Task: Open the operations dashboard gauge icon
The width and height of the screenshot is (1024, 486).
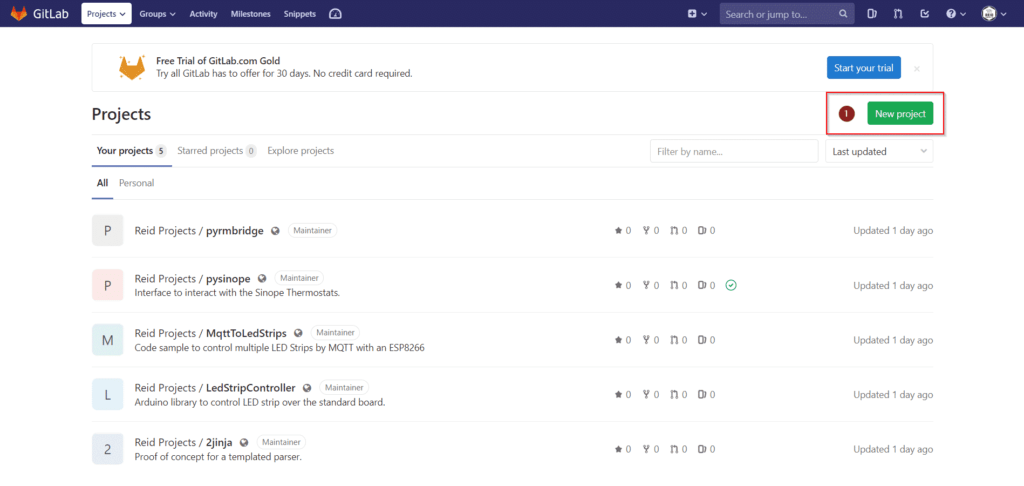Action: click(x=335, y=14)
